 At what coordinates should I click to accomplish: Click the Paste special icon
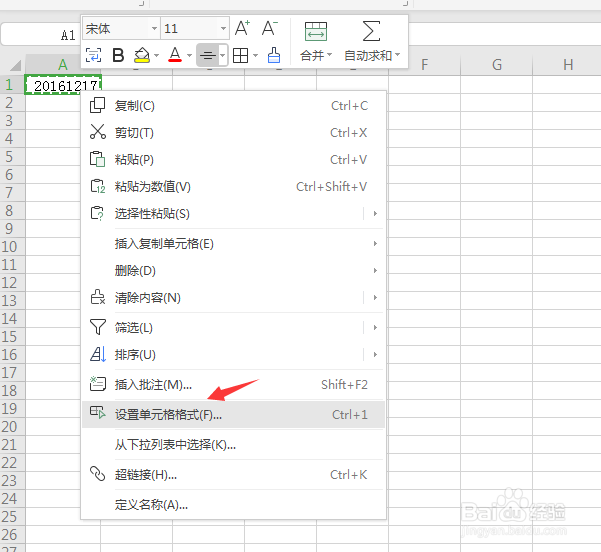coord(97,213)
